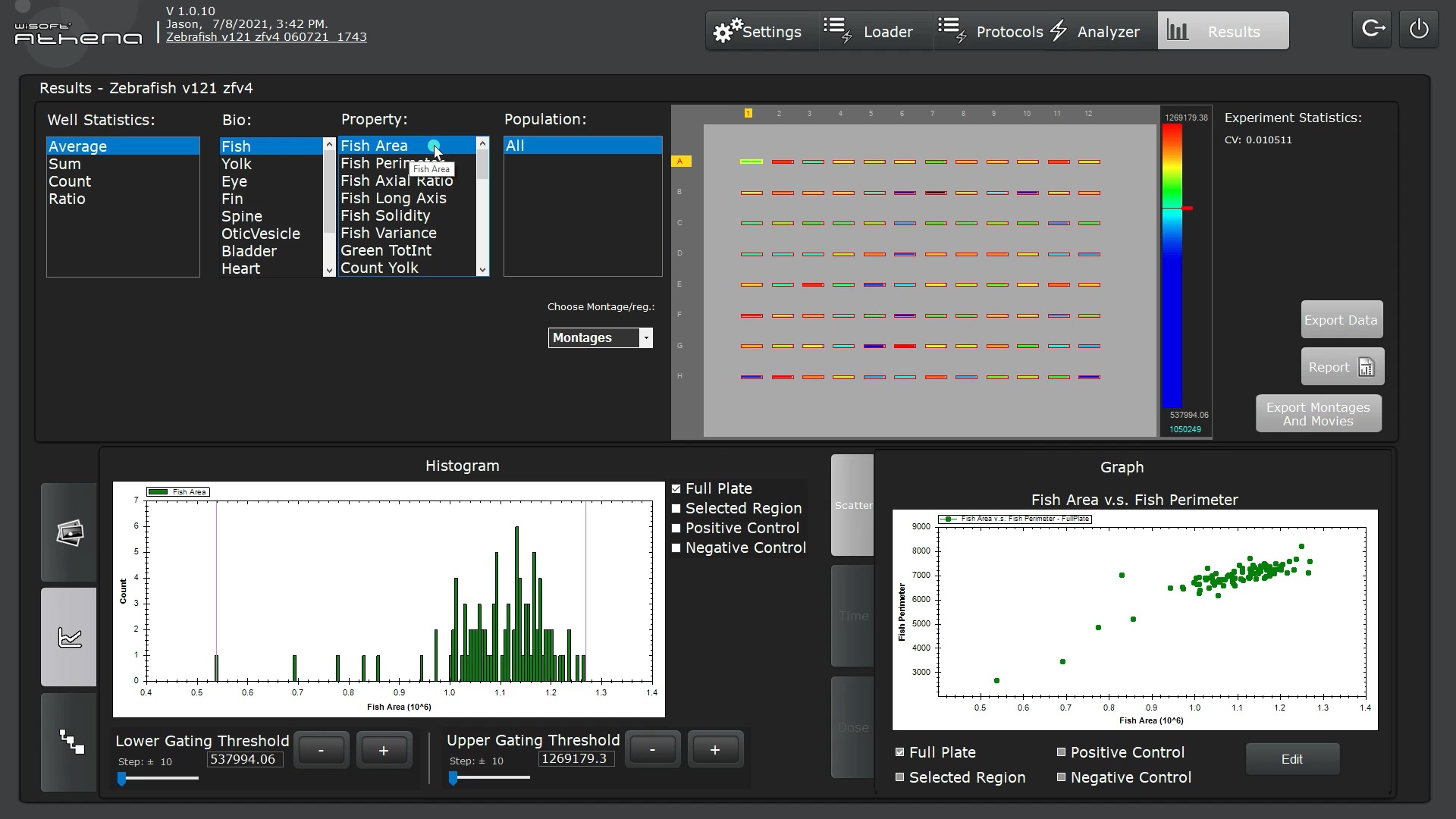Uncheck Full Plate in Histogram options

pyautogui.click(x=676, y=489)
